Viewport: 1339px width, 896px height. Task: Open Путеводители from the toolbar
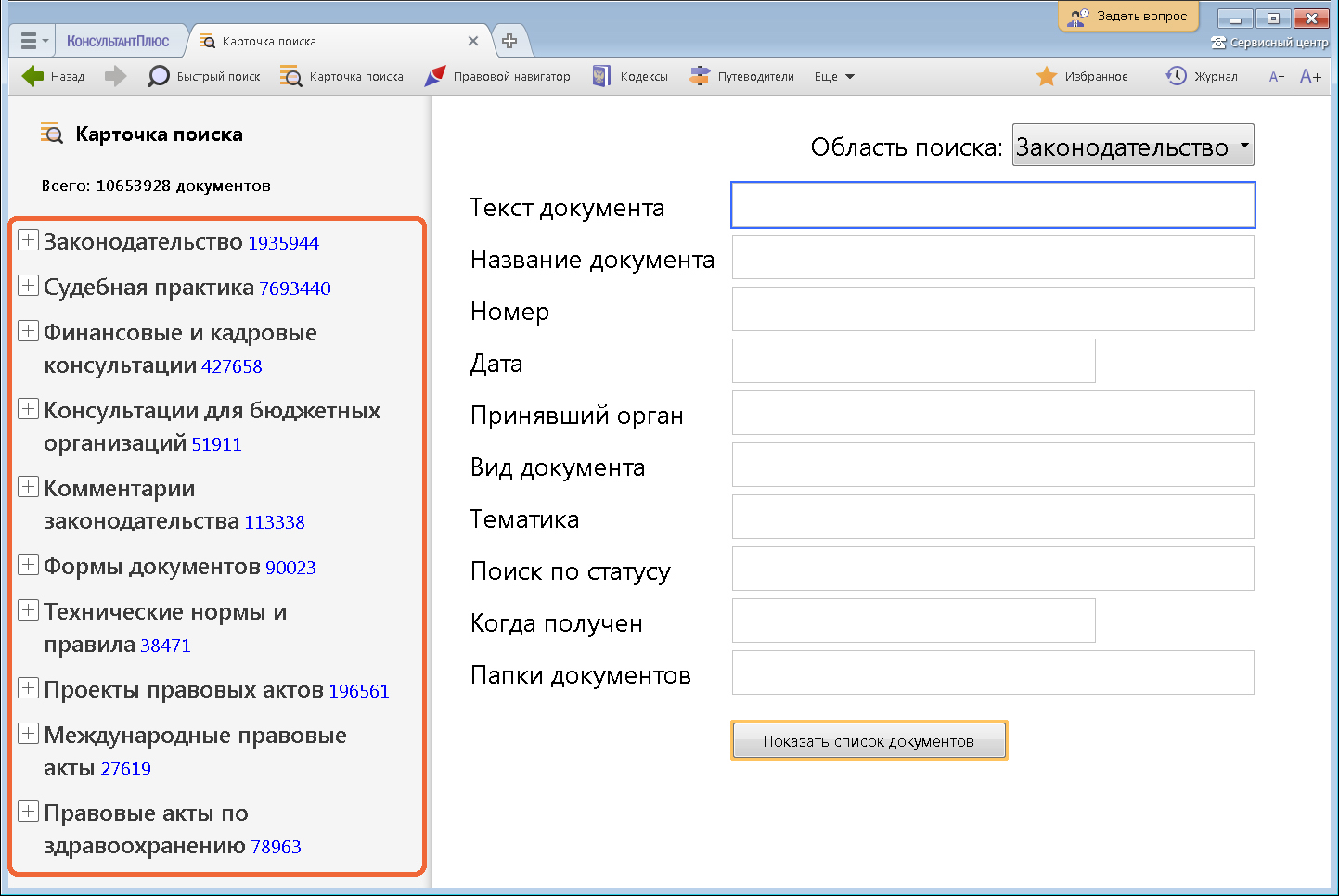pyautogui.click(x=741, y=76)
